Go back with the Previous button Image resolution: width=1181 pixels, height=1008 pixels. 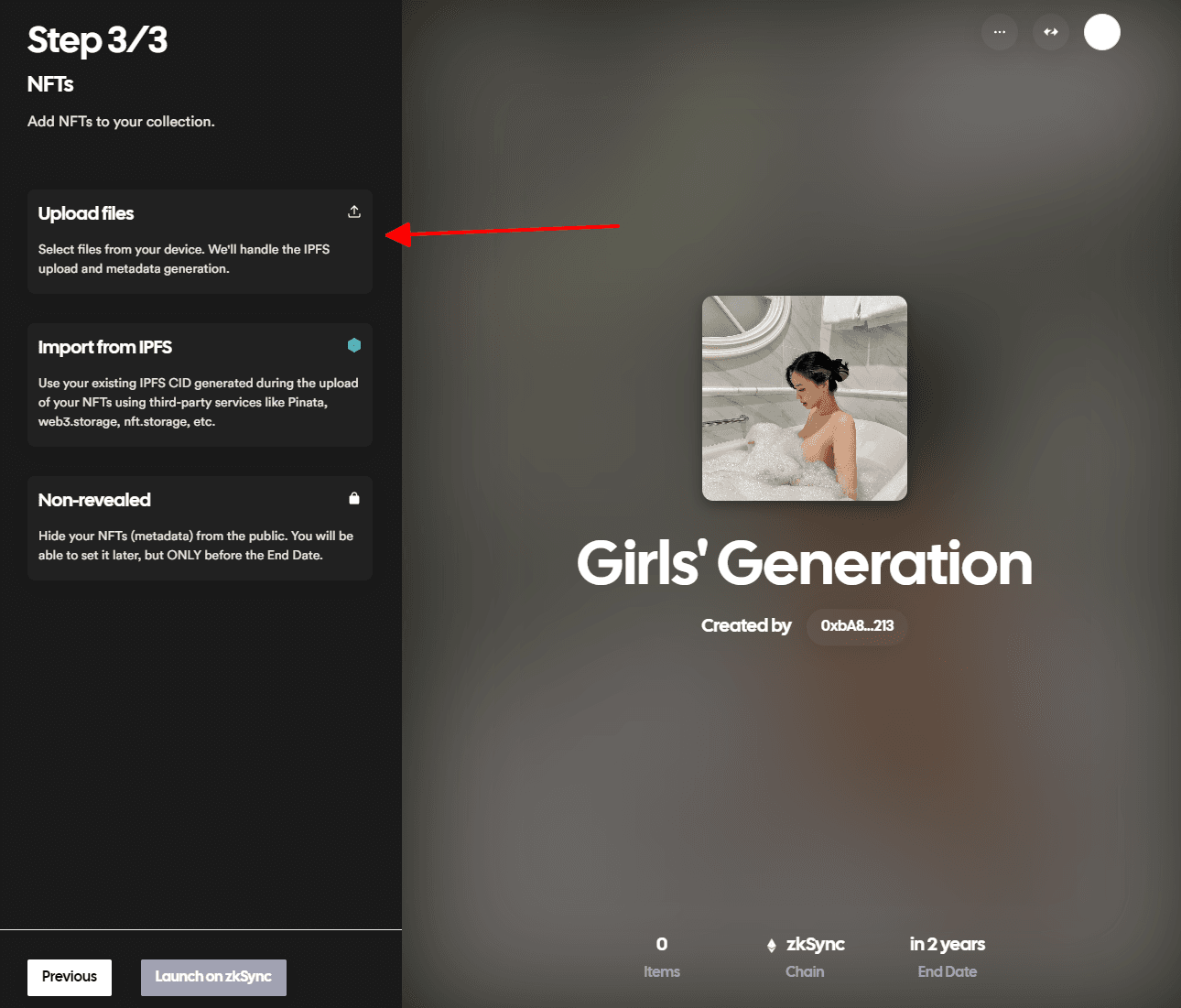click(70, 978)
